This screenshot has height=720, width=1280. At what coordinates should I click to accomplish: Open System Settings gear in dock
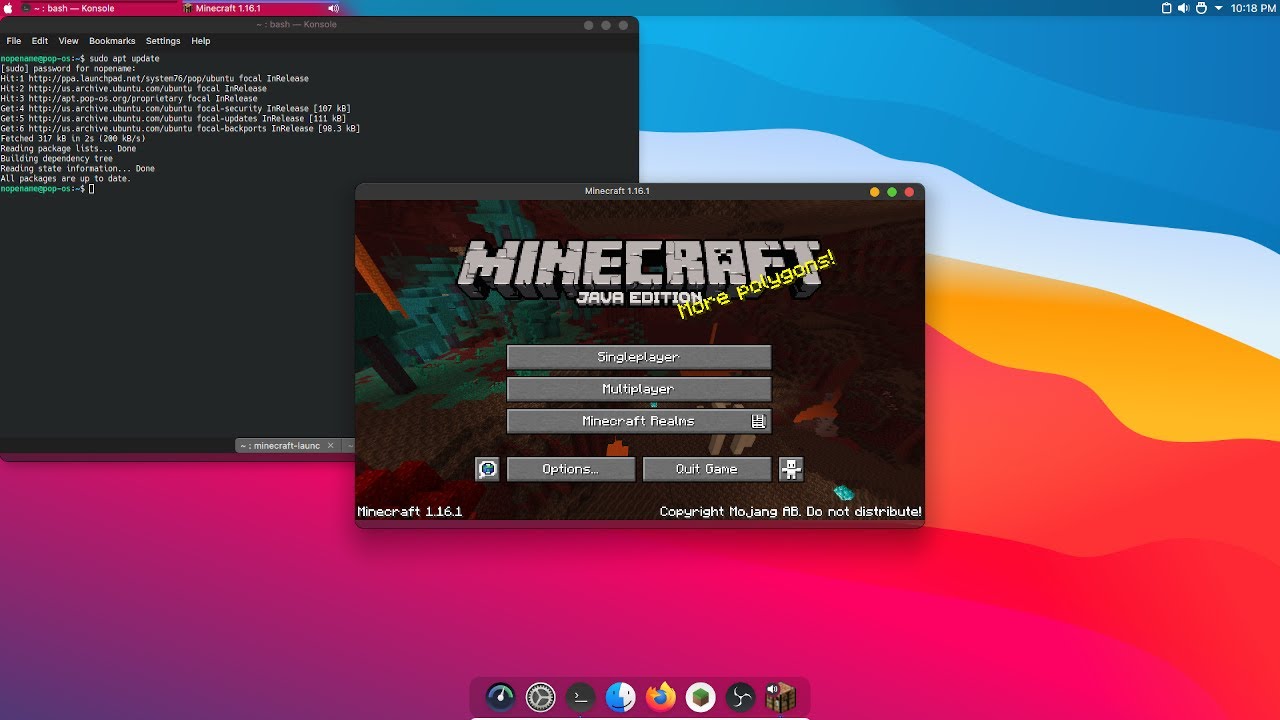click(x=541, y=696)
